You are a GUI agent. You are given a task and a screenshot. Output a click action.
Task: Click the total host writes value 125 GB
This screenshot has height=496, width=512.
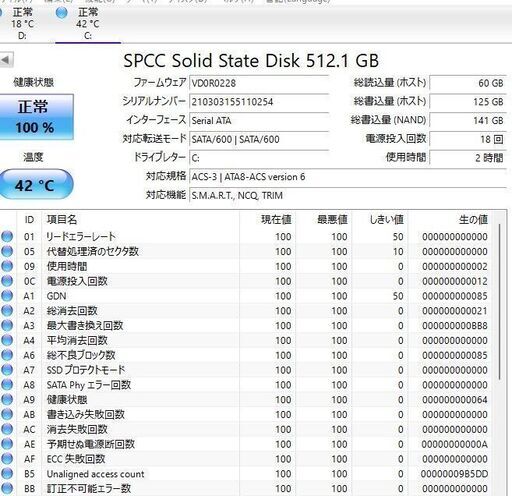(x=468, y=102)
